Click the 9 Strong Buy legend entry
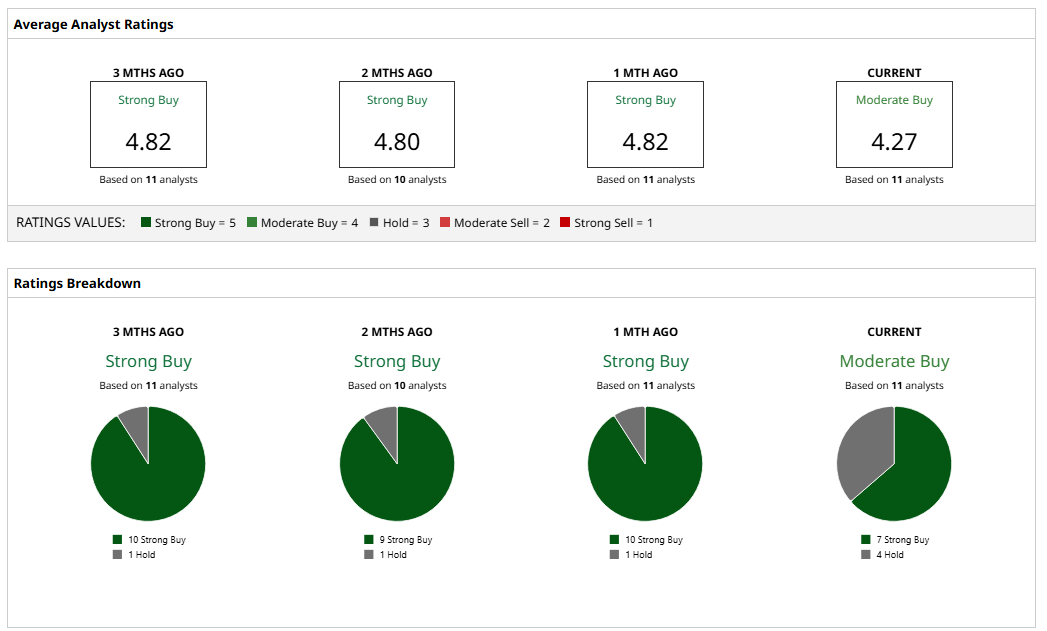 click(x=399, y=540)
